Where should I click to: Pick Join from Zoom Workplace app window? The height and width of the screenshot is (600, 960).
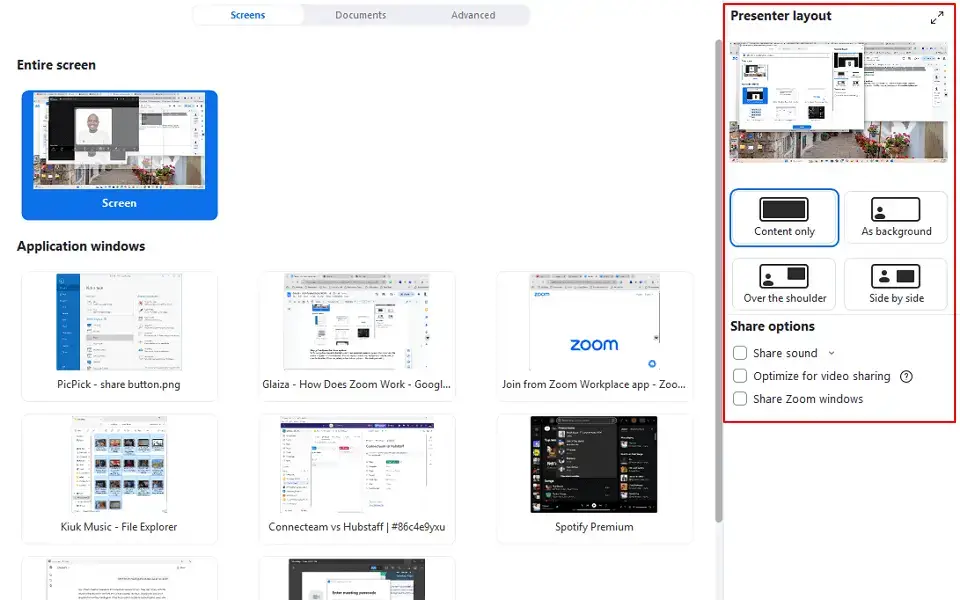594,335
